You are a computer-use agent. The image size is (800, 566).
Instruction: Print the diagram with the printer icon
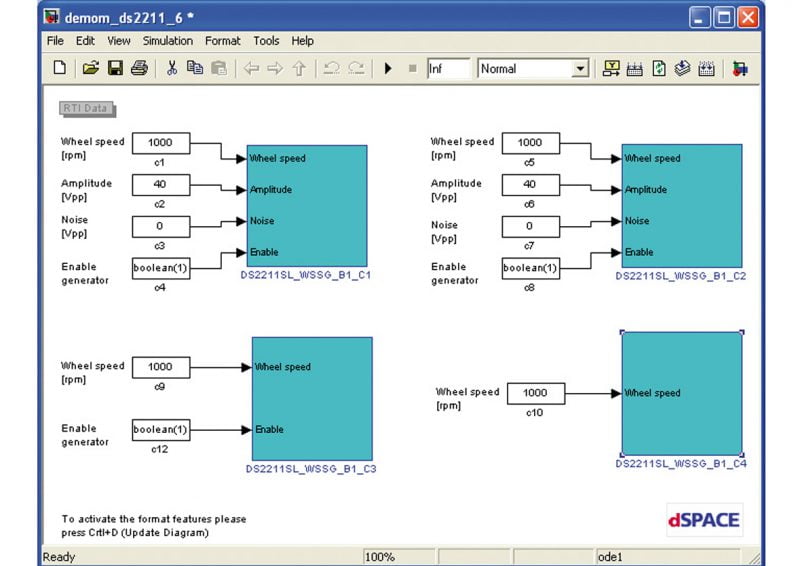[x=139, y=69]
